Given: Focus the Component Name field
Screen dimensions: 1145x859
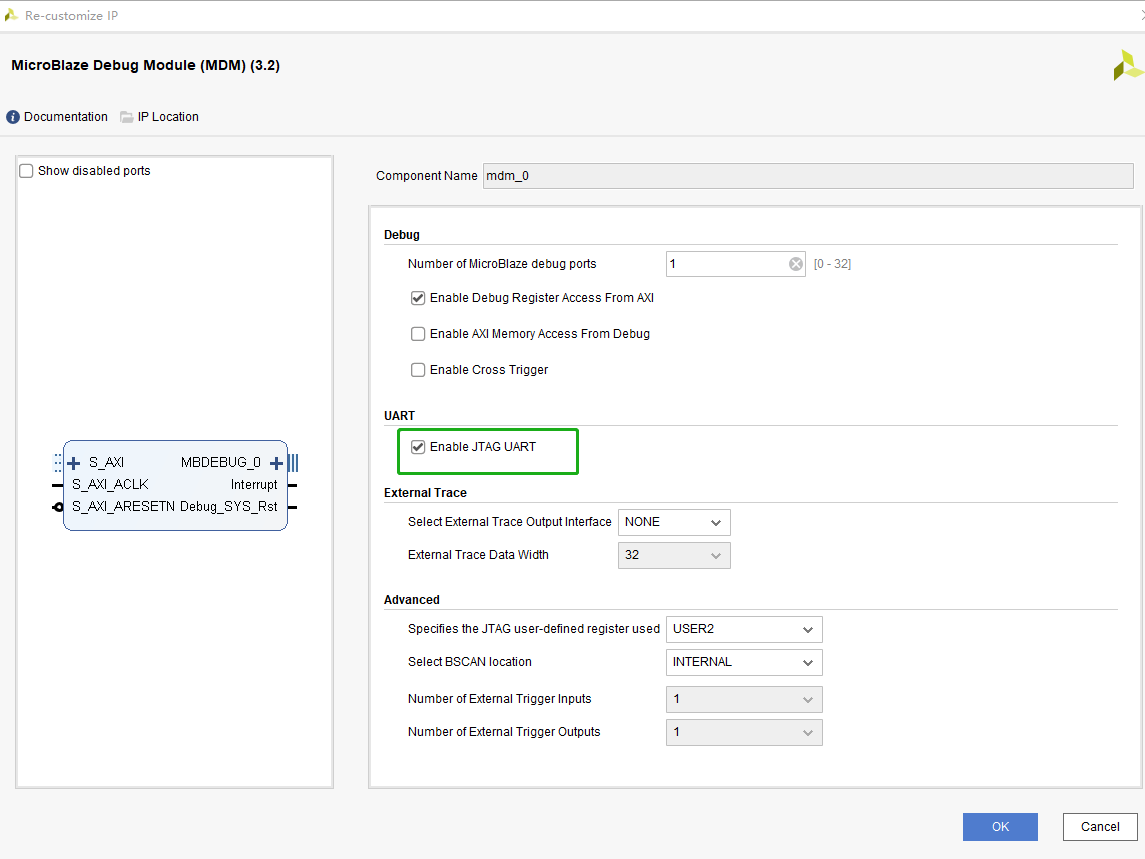Looking at the screenshot, I should [x=808, y=176].
